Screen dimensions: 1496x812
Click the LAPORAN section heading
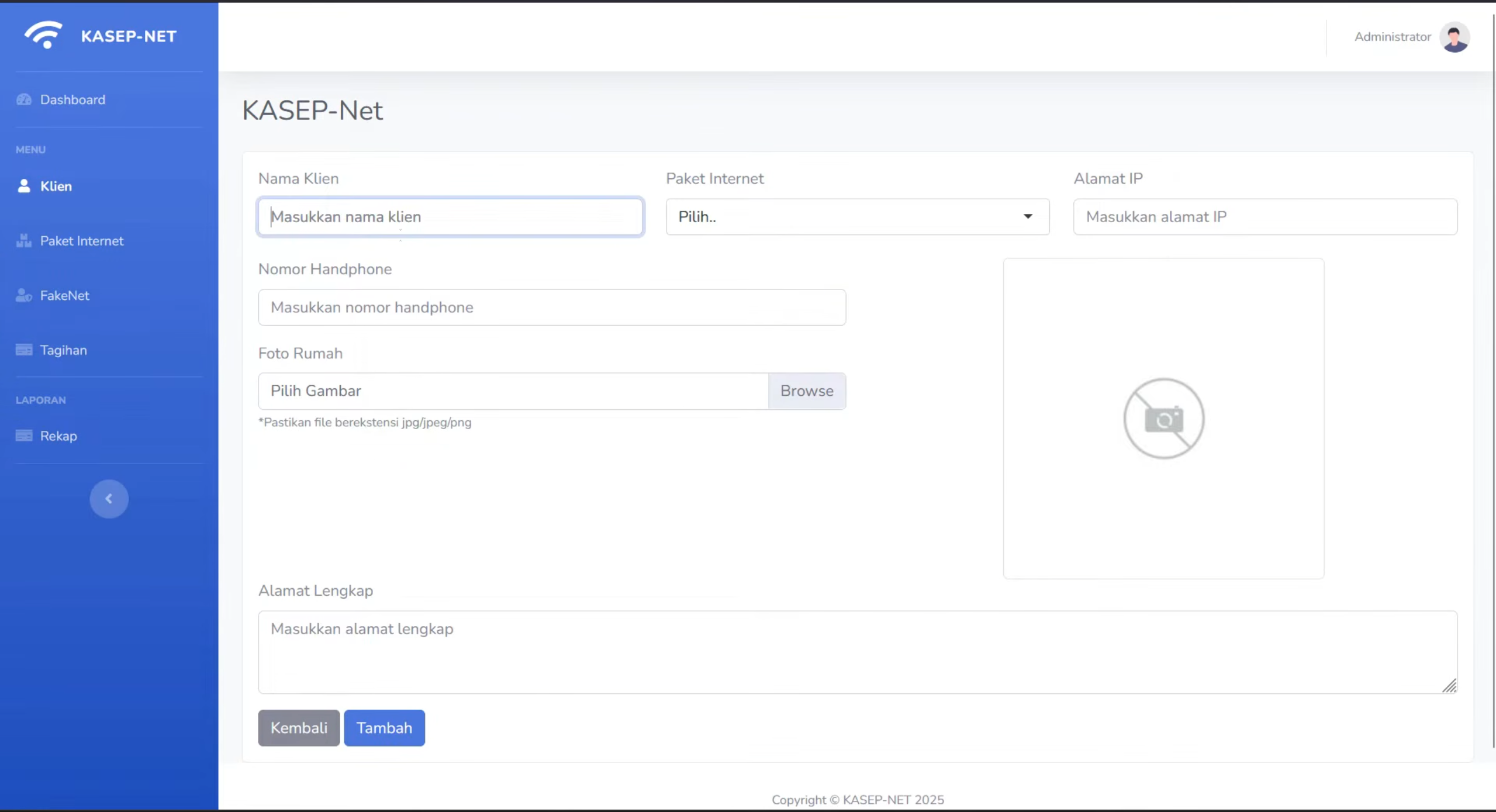[x=41, y=400]
